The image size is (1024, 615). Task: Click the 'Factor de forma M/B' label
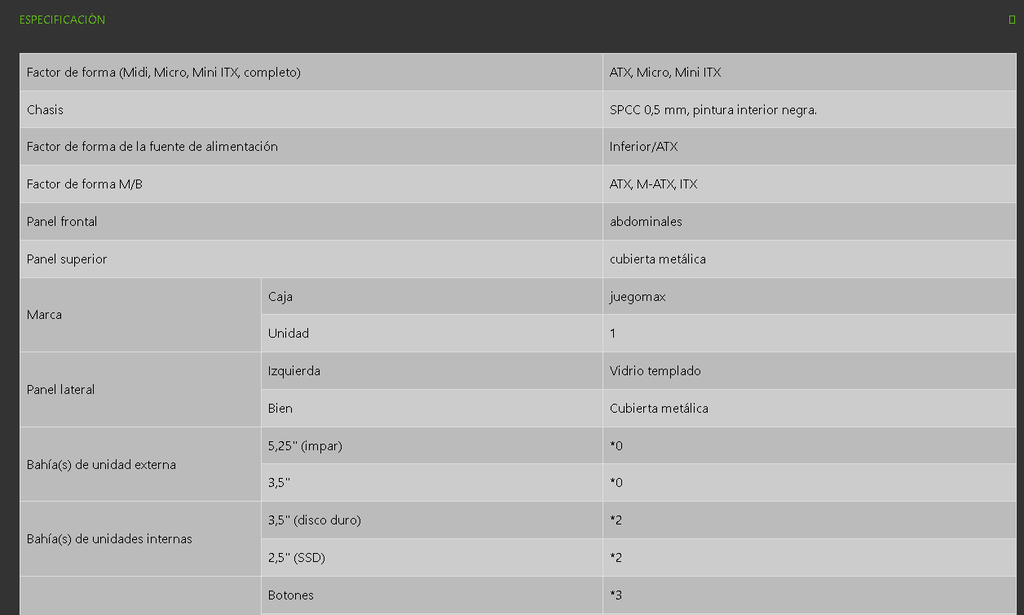85,184
